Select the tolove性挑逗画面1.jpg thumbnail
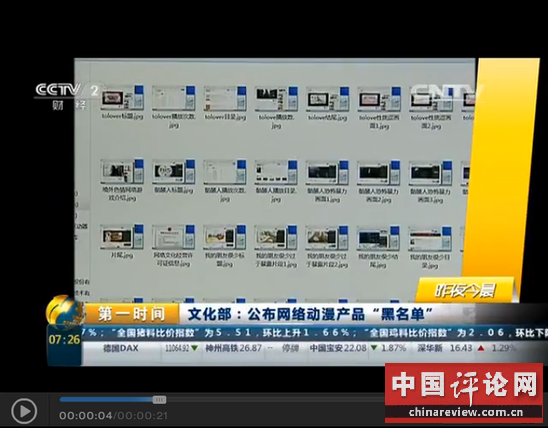Image resolution: width=548 pixels, height=428 pixels. coord(379,100)
